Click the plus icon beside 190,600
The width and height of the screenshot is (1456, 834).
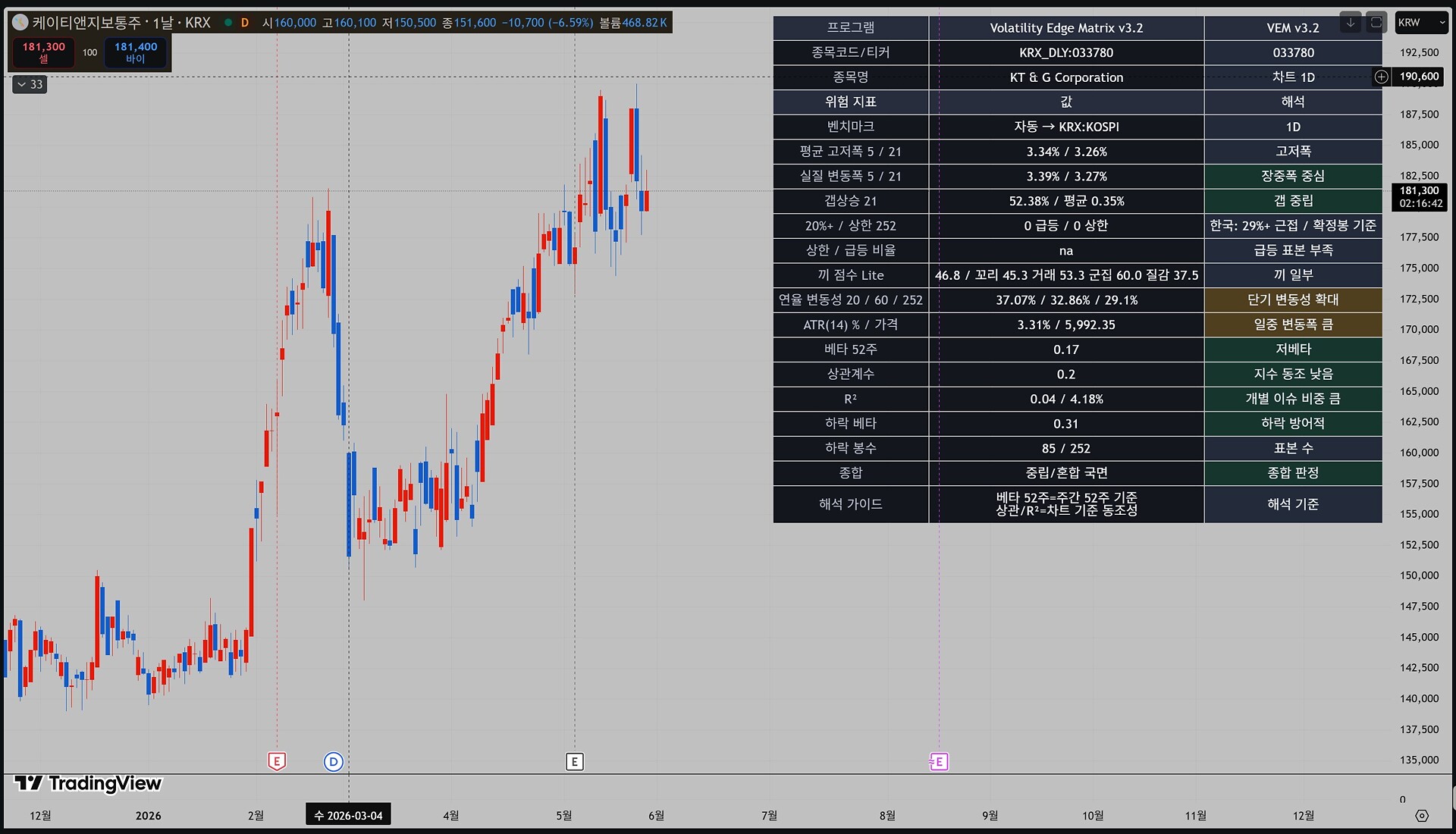[1382, 77]
